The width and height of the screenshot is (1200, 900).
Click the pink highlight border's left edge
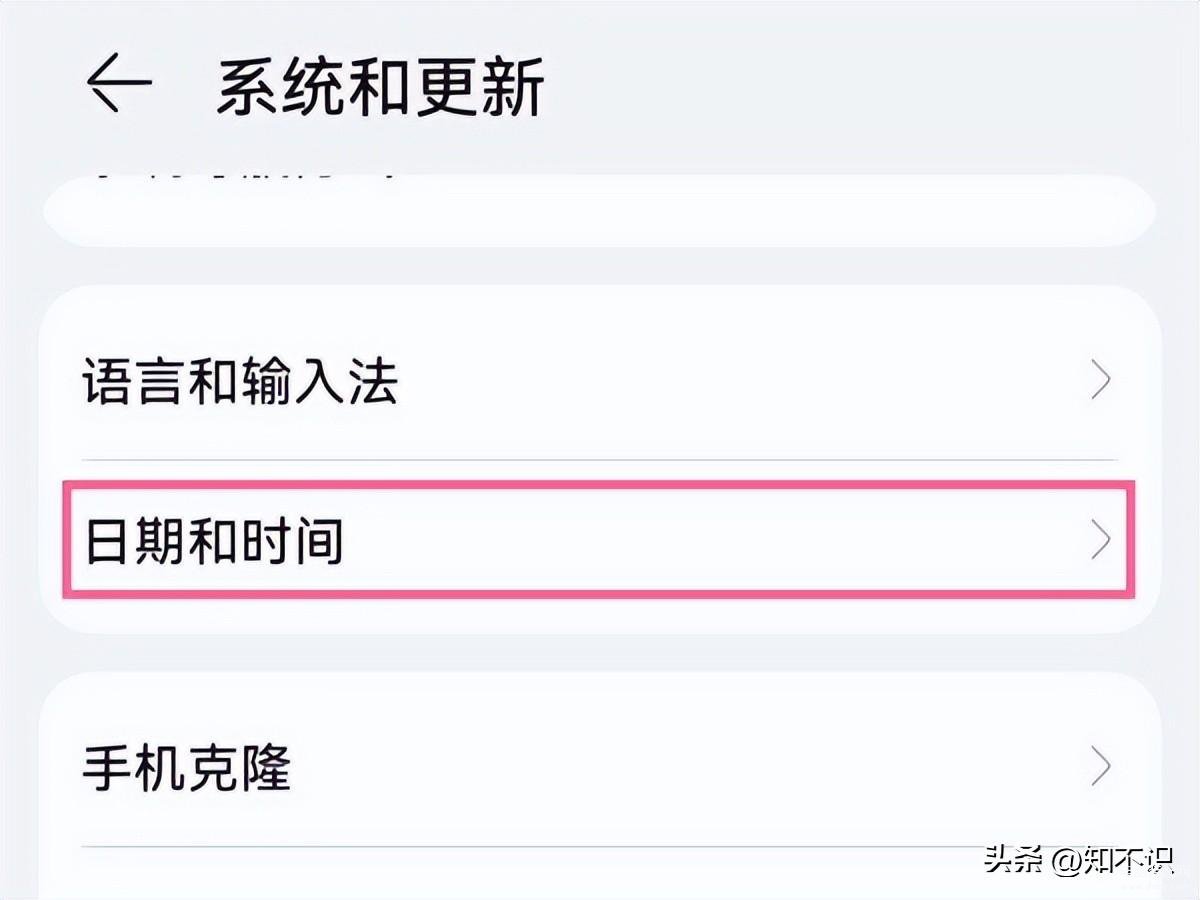[66, 540]
